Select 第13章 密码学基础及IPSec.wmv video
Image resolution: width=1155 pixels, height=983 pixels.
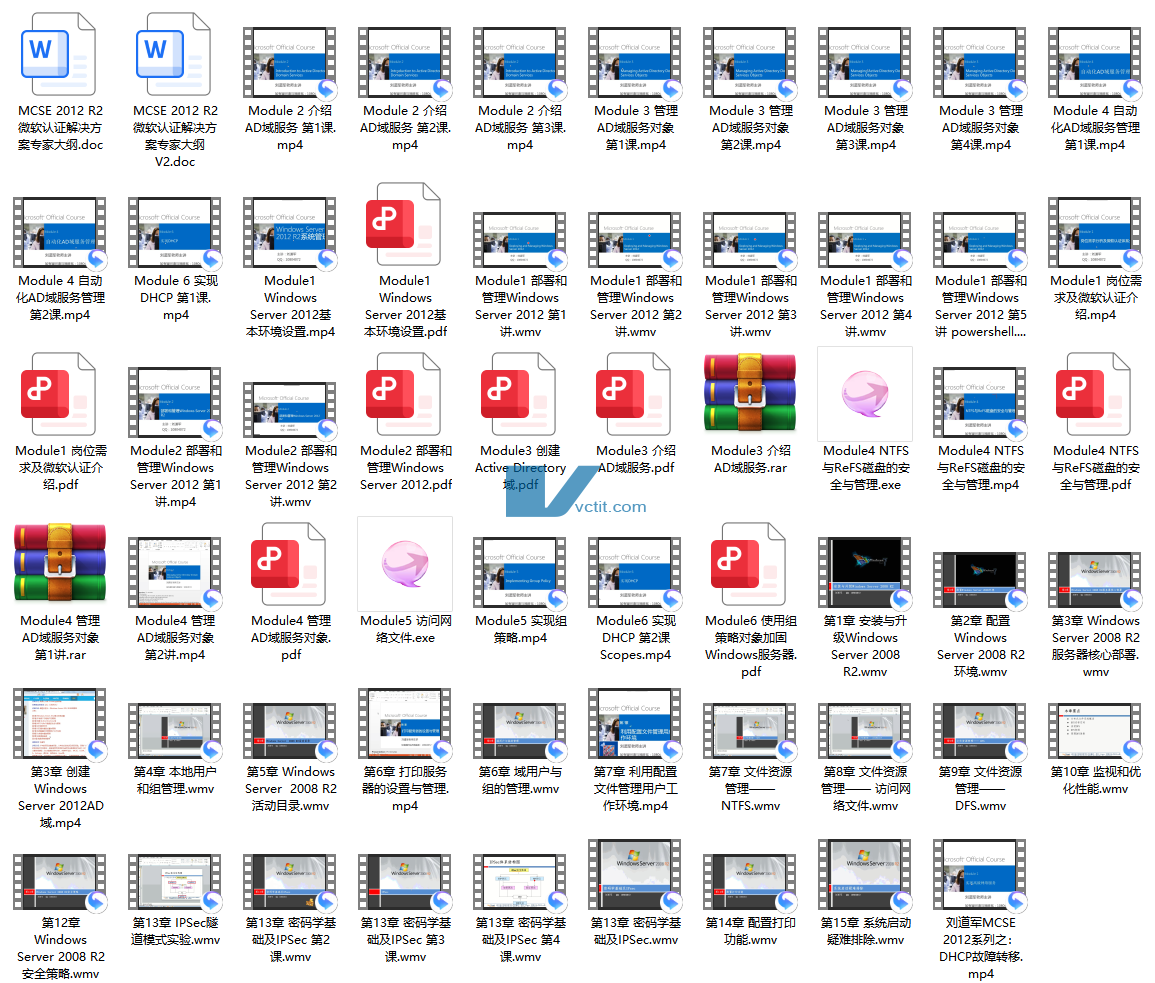point(635,875)
